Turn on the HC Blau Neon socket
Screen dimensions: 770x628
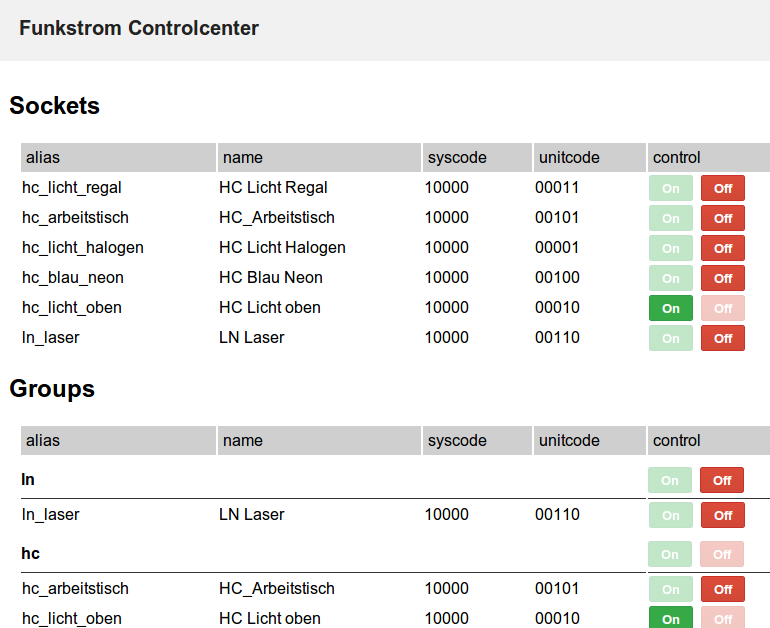pyautogui.click(x=671, y=278)
